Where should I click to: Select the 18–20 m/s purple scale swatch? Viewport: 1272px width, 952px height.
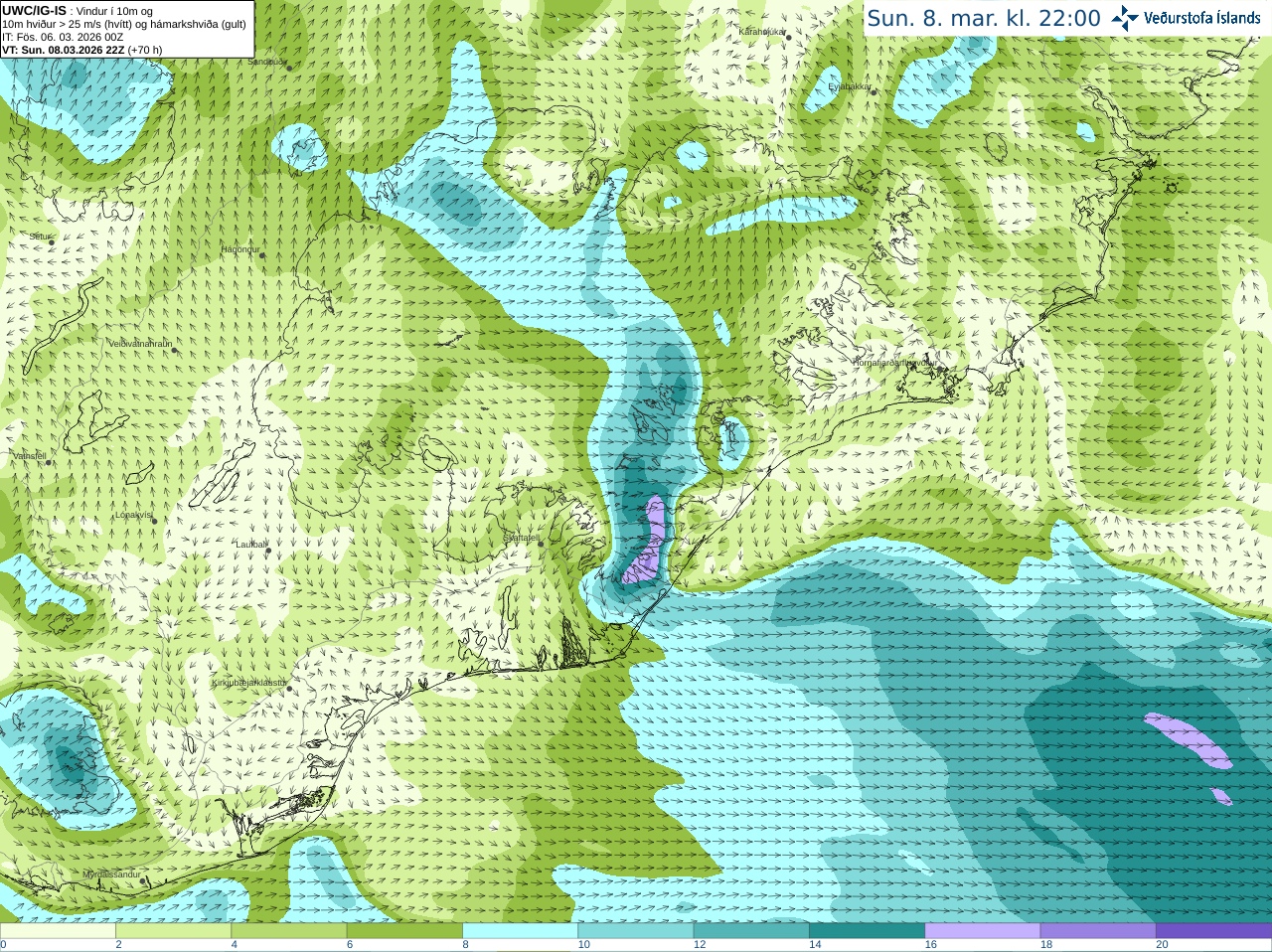(x=1098, y=931)
